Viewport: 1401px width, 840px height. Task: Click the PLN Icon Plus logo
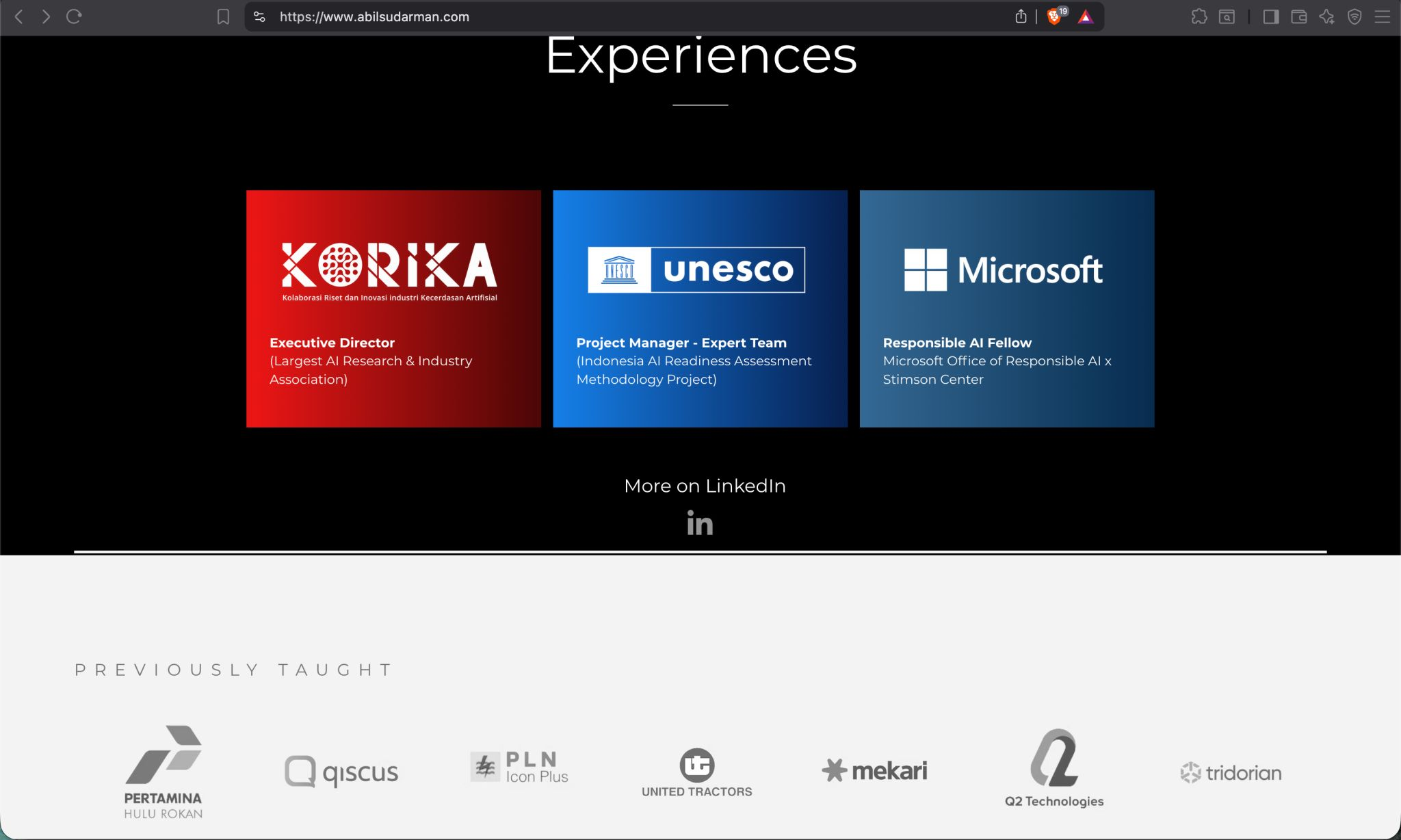tap(519, 767)
